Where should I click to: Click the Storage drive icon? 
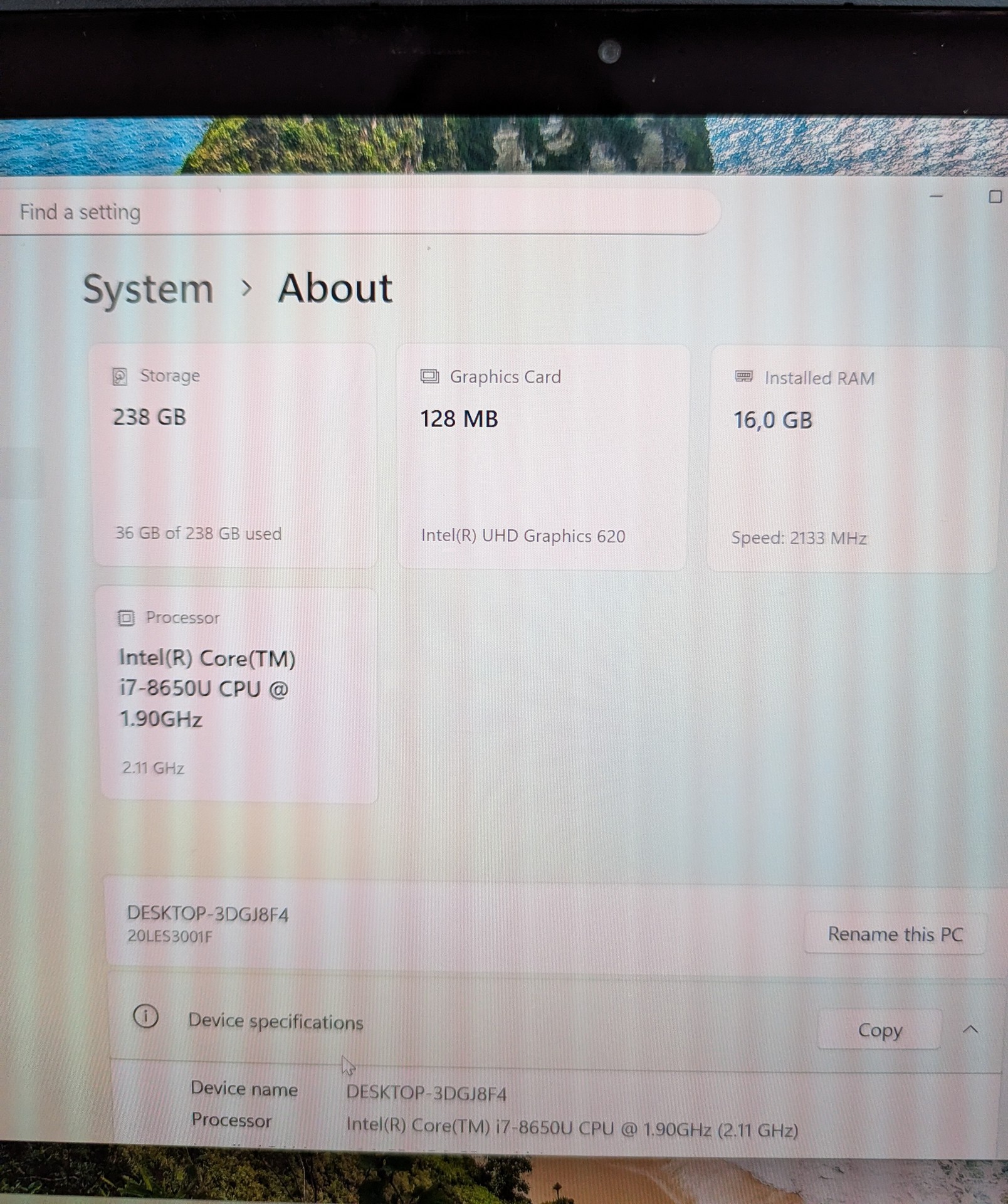tap(120, 376)
